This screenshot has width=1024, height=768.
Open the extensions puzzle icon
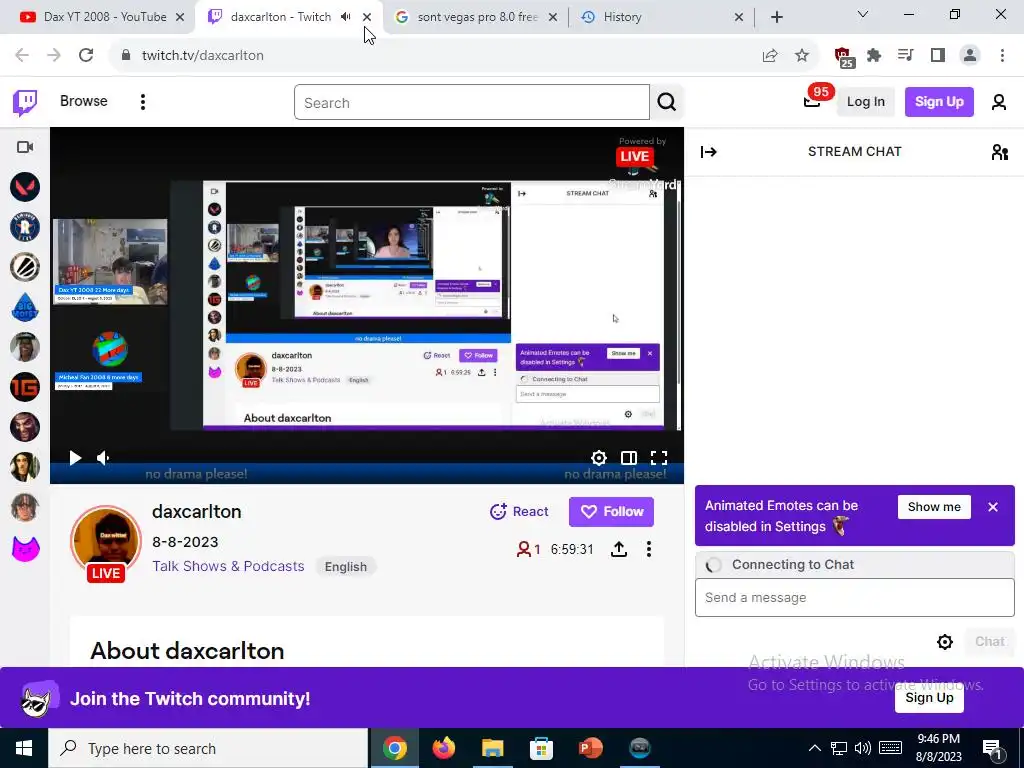(x=874, y=56)
